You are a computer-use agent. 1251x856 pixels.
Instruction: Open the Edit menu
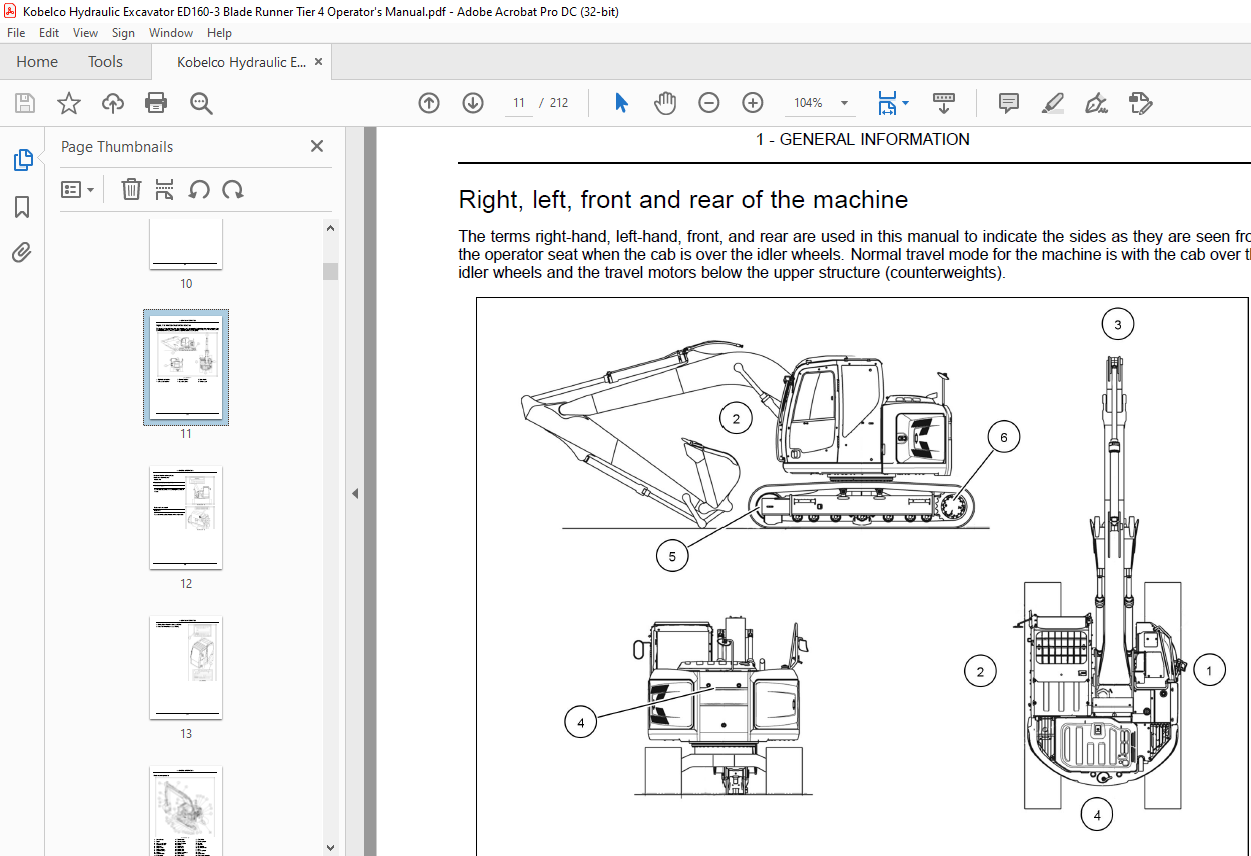click(49, 33)
